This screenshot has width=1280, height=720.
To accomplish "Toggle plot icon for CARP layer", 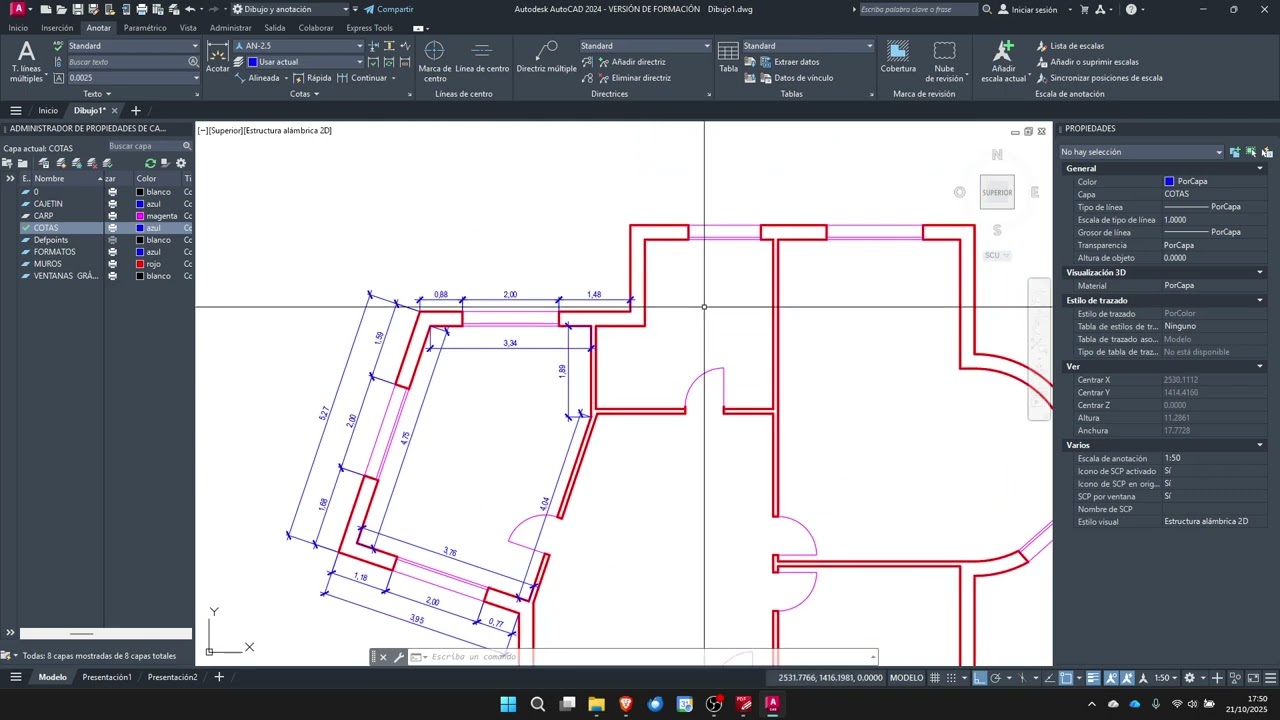I will point(112,216).
